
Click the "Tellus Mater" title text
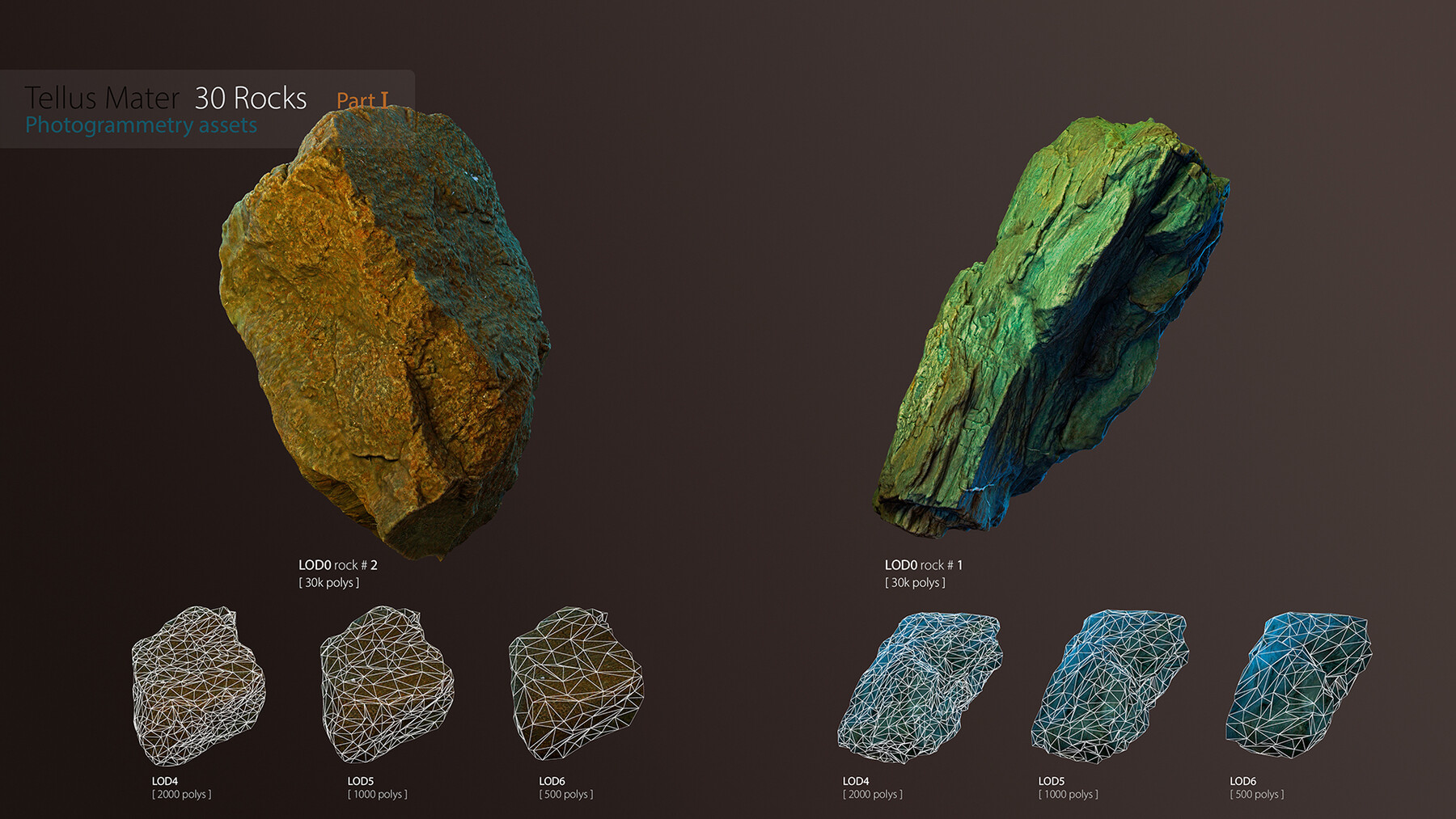(x=102, y=98)
